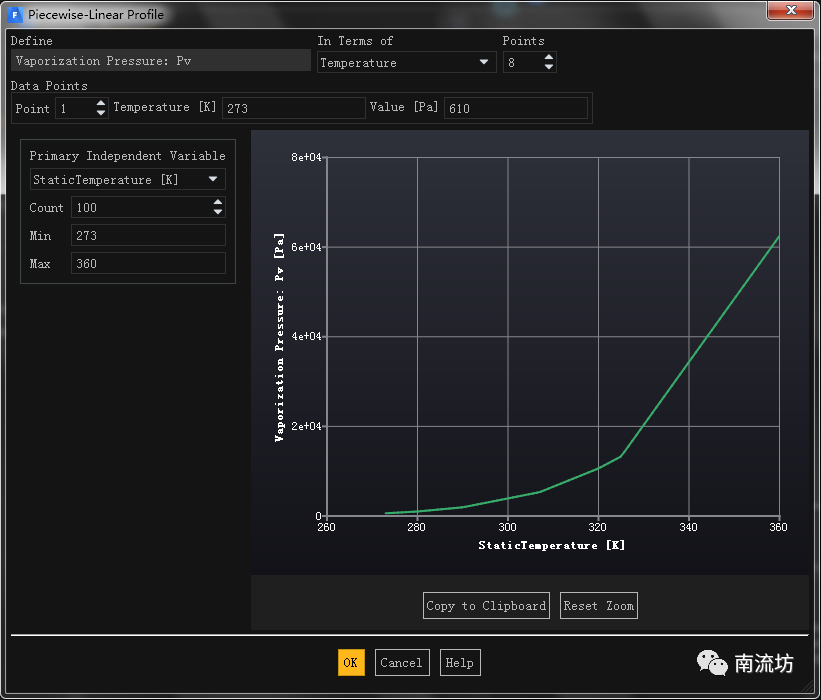Viewport: 821px width, 700px height.
Task: Select the Value [Pa] input field
Action: 515,108
